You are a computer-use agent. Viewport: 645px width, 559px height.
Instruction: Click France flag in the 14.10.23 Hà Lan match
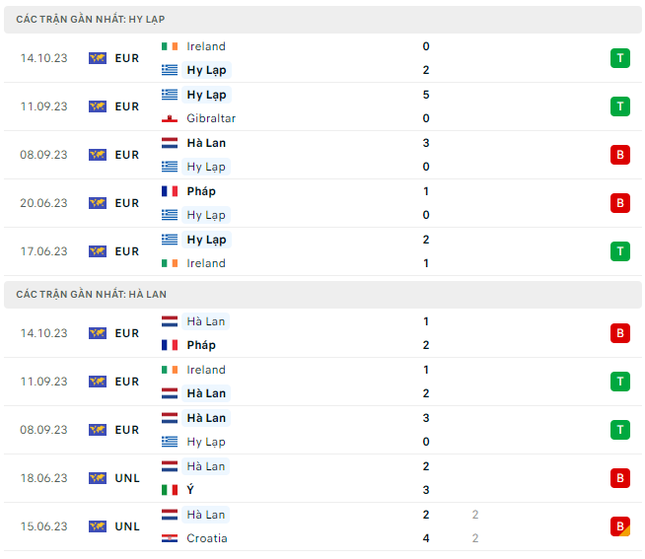[x=169, y=345]
